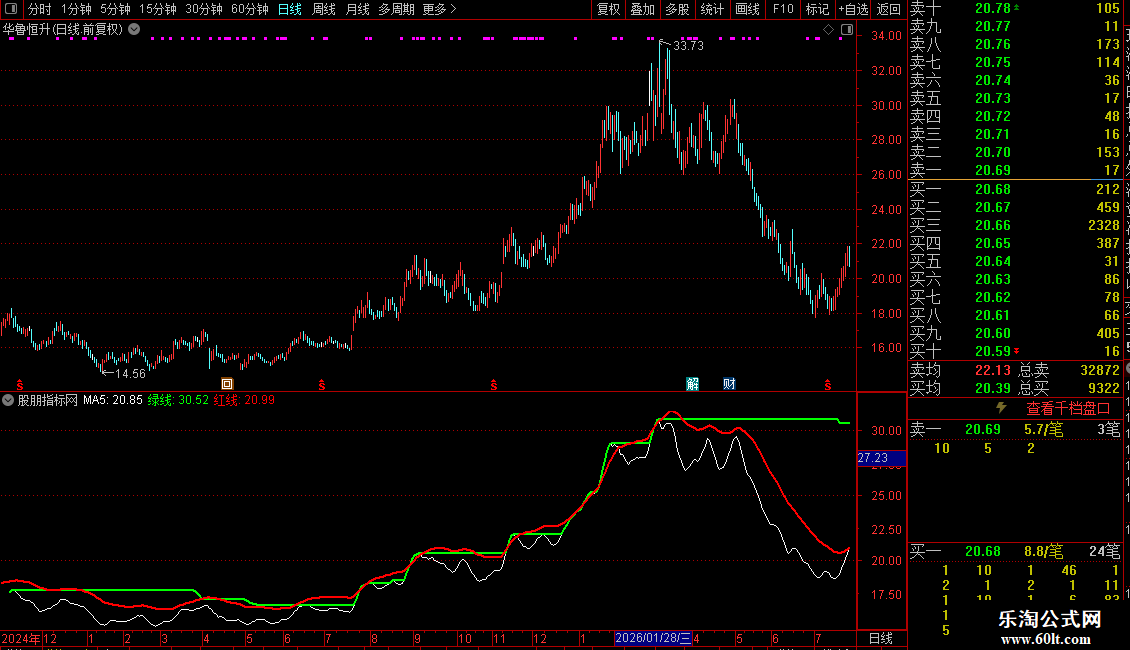The height and width of the screenshot is (650, 1130).
Task: Click the 5.7/笔 value in 卖一 detail
Action: [1044, 429]
